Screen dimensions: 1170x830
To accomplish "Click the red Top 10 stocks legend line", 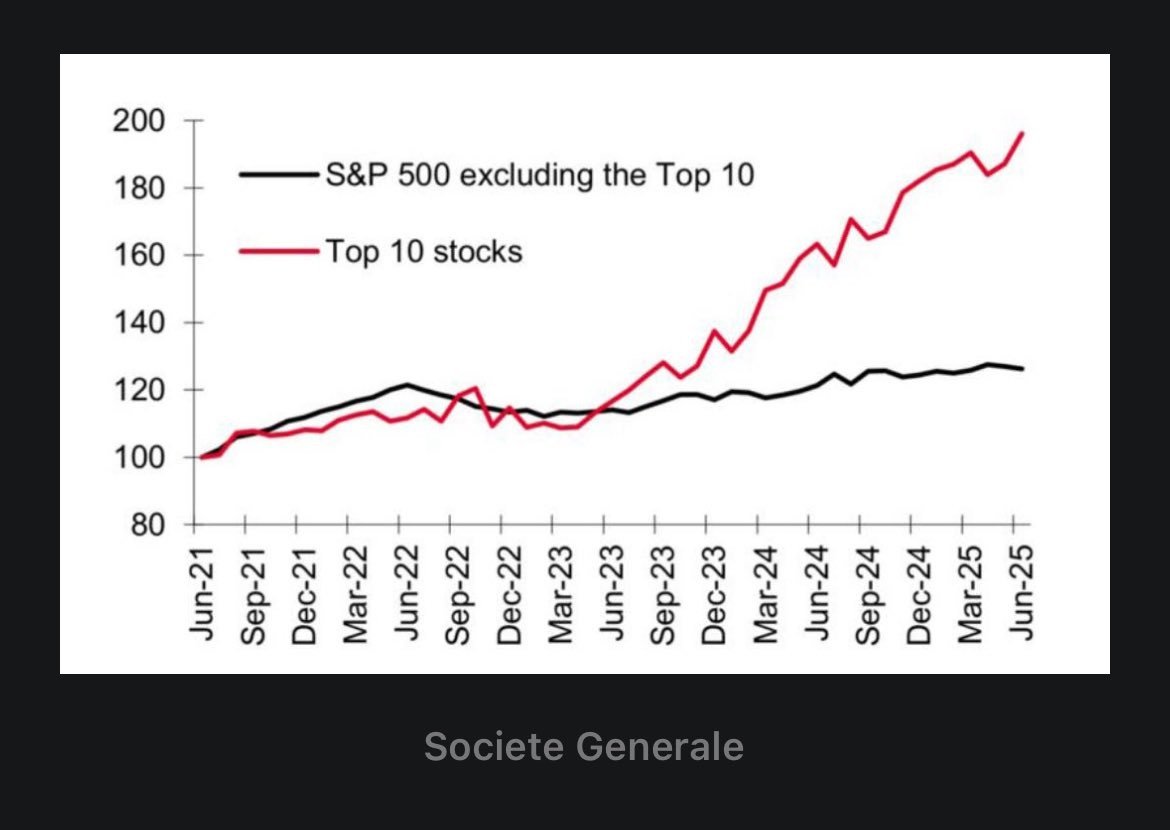I will point(279,252).
